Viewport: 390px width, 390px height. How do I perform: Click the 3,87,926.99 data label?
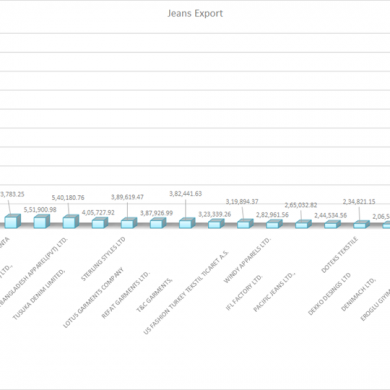[x=156, y=213]
